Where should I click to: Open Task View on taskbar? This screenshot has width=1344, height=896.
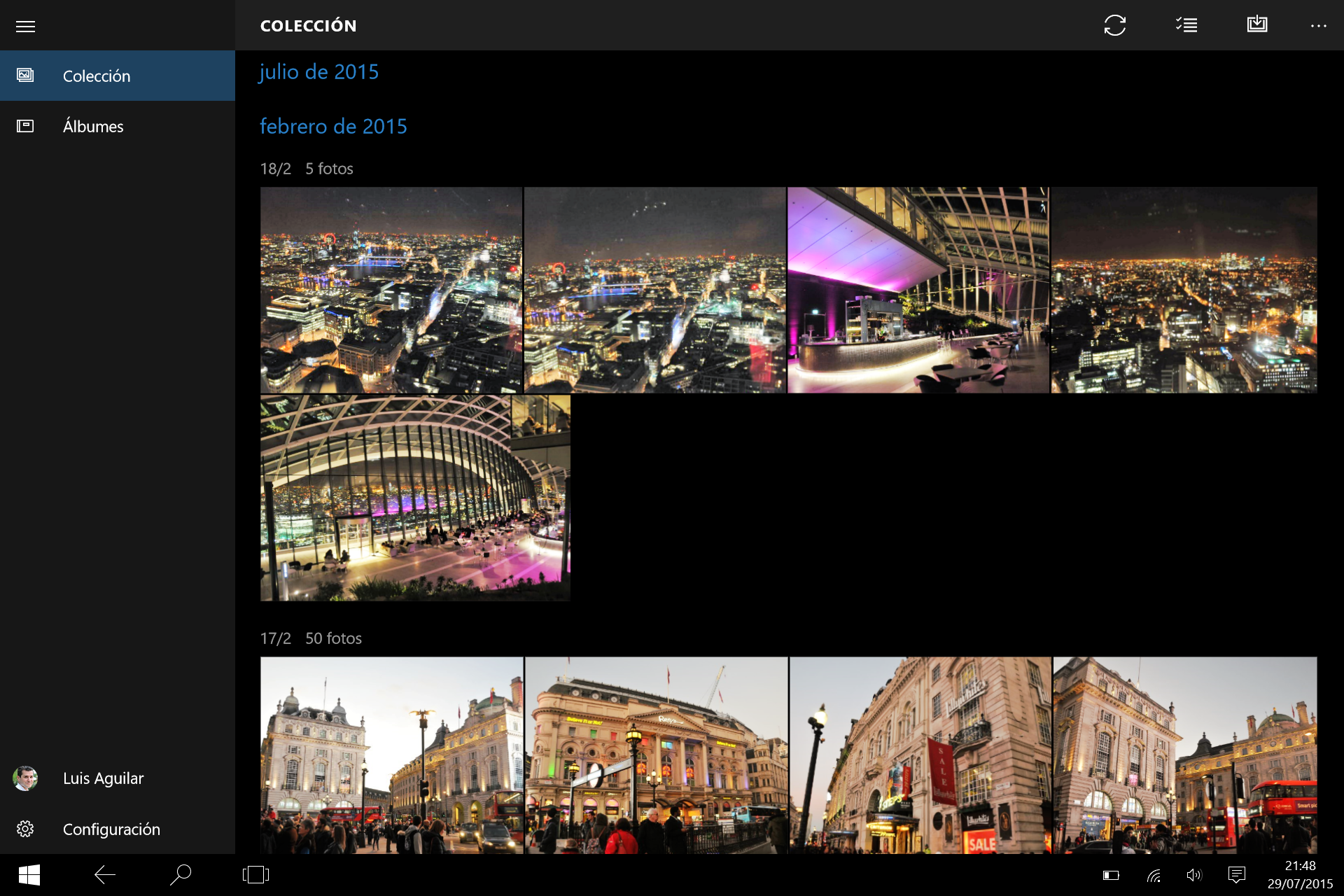point(255,875)
